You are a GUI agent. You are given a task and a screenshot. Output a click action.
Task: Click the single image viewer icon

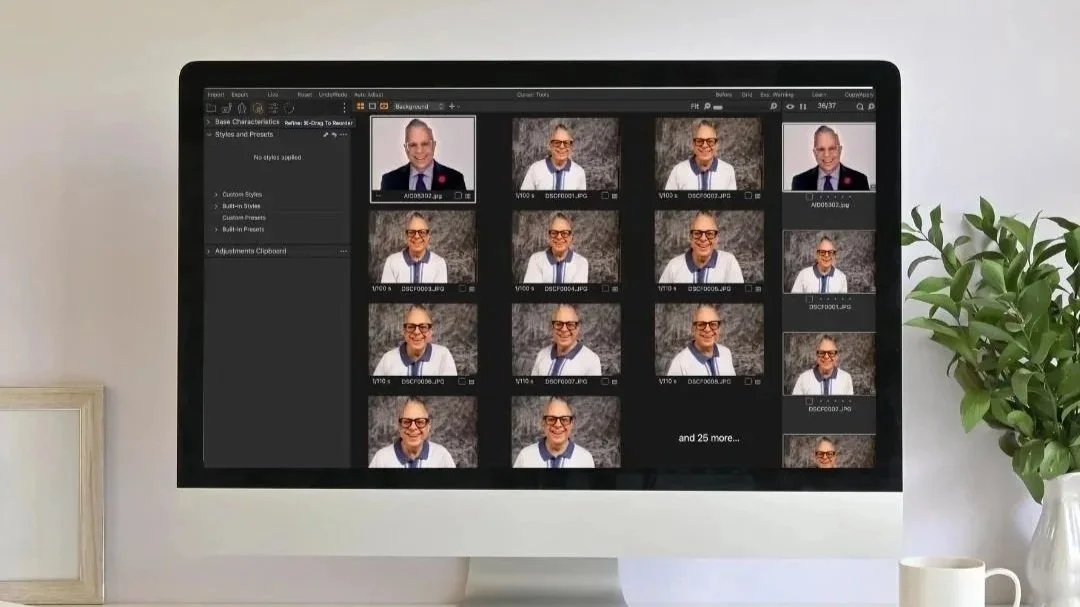(x=371, y=106)
